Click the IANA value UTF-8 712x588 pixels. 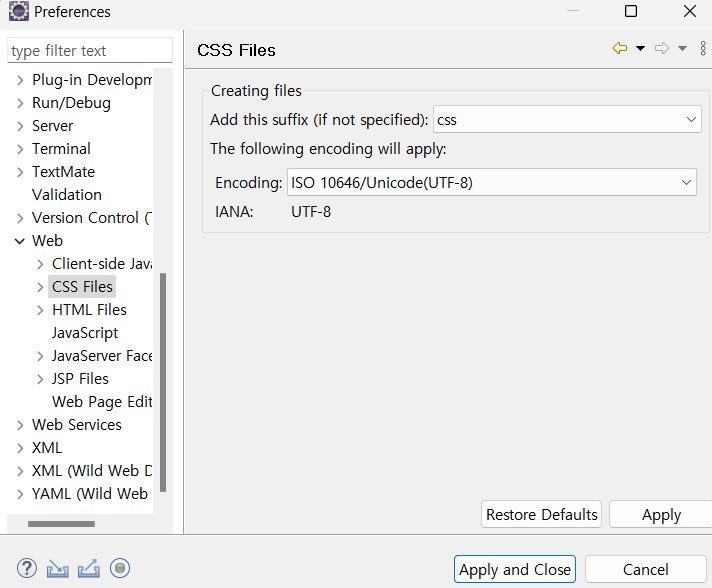311,212
